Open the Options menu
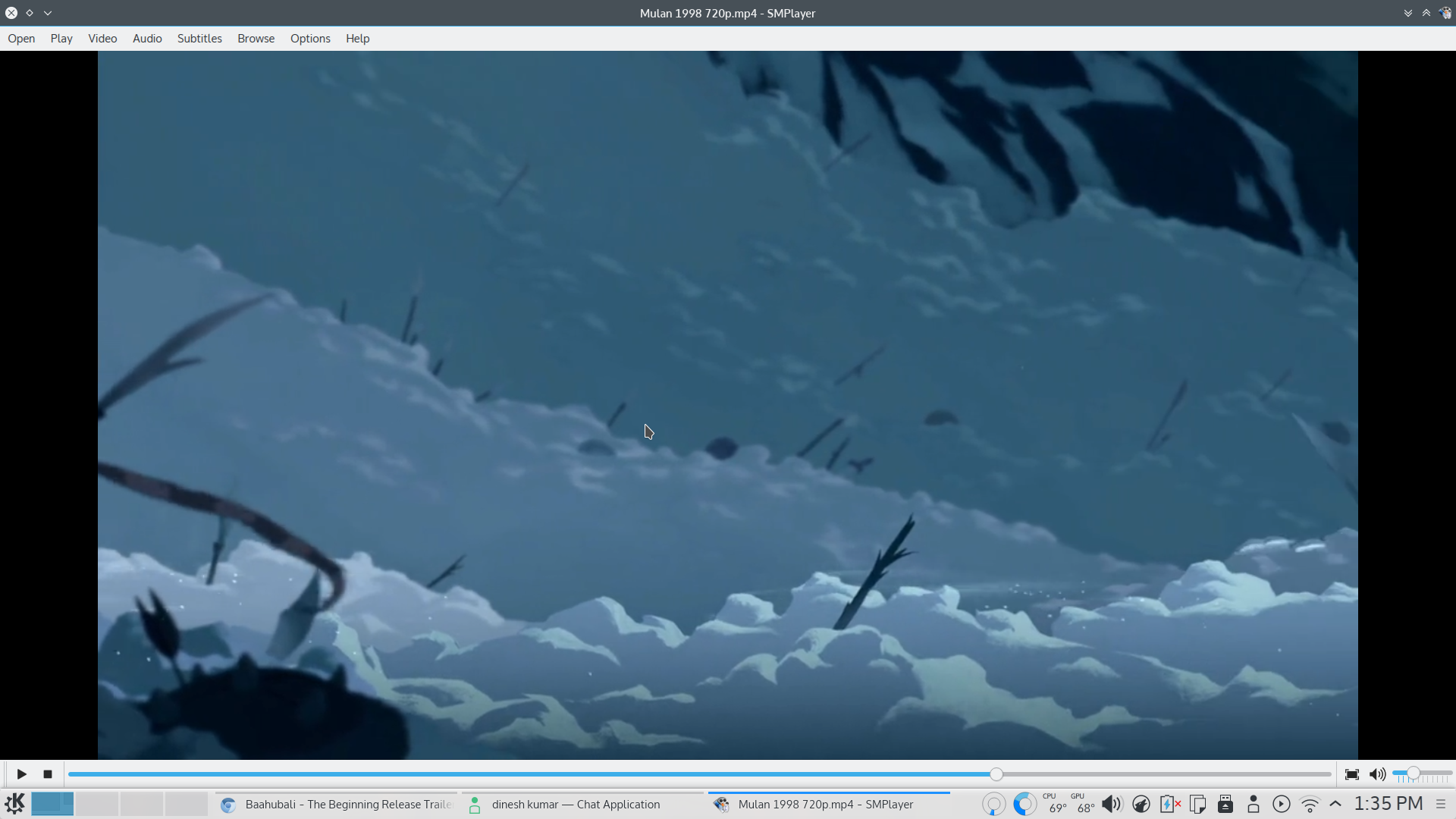This screenshot has width=1456, height=819. (x=310, y=39)
